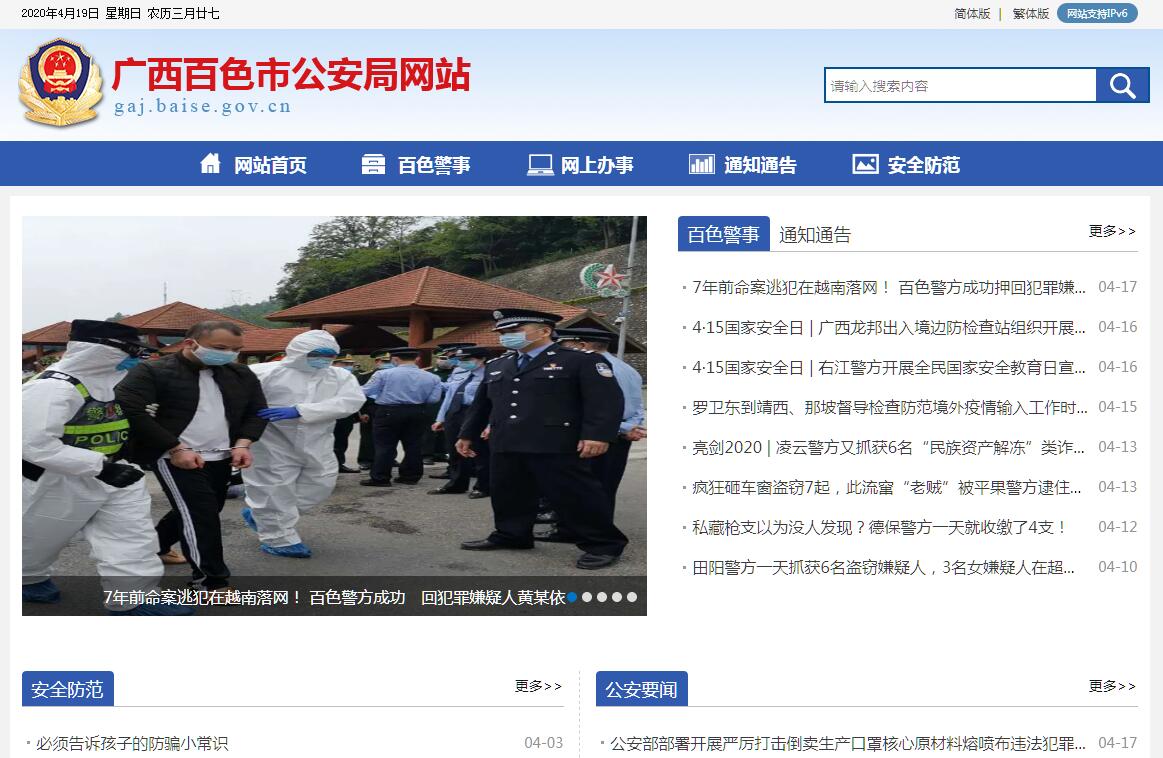Click the search input field
Screen dimensions: 1163x758
point(961,85)
